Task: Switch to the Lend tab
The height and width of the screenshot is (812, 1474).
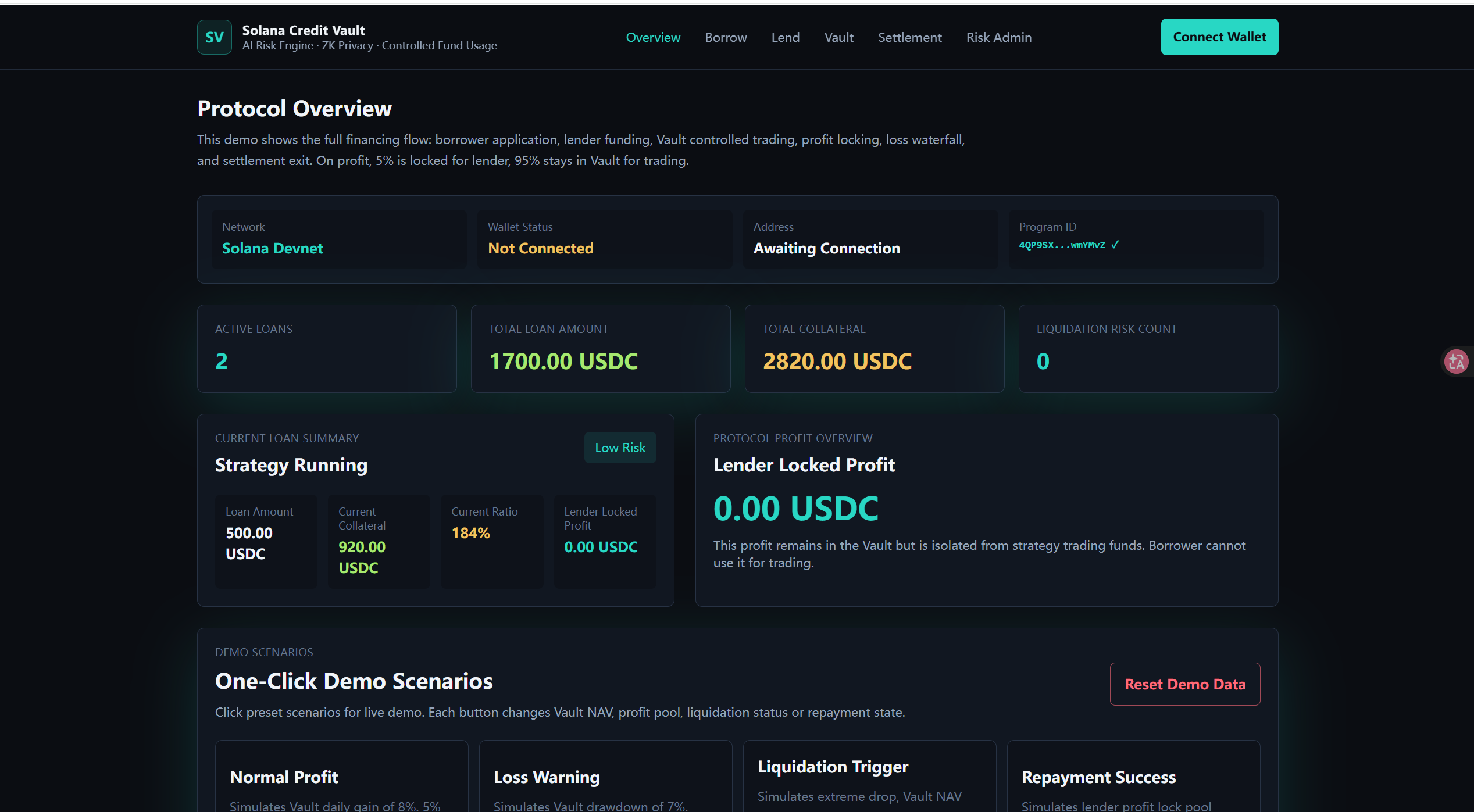Action: [x=786, y=37]
